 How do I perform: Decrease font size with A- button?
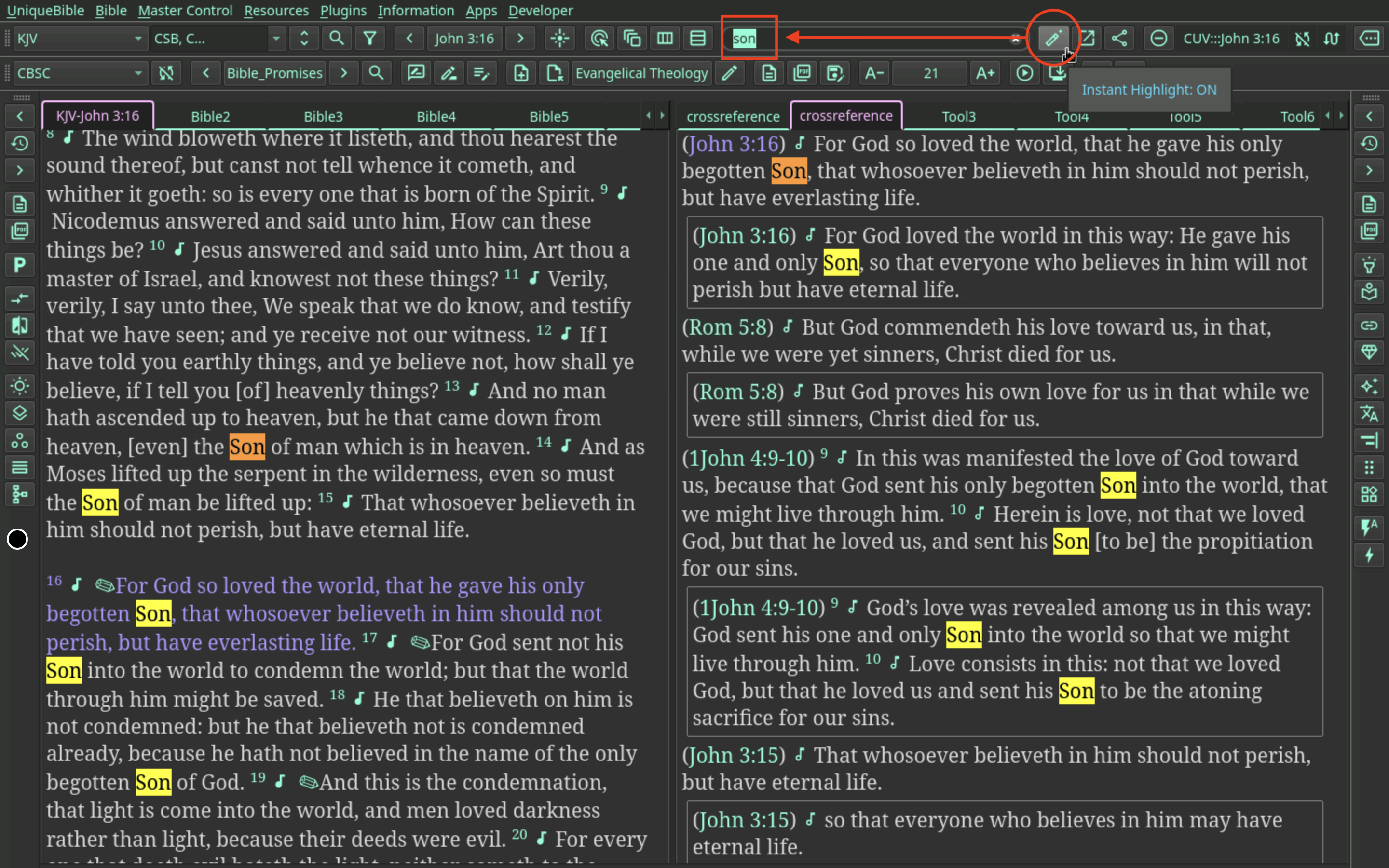874,73
